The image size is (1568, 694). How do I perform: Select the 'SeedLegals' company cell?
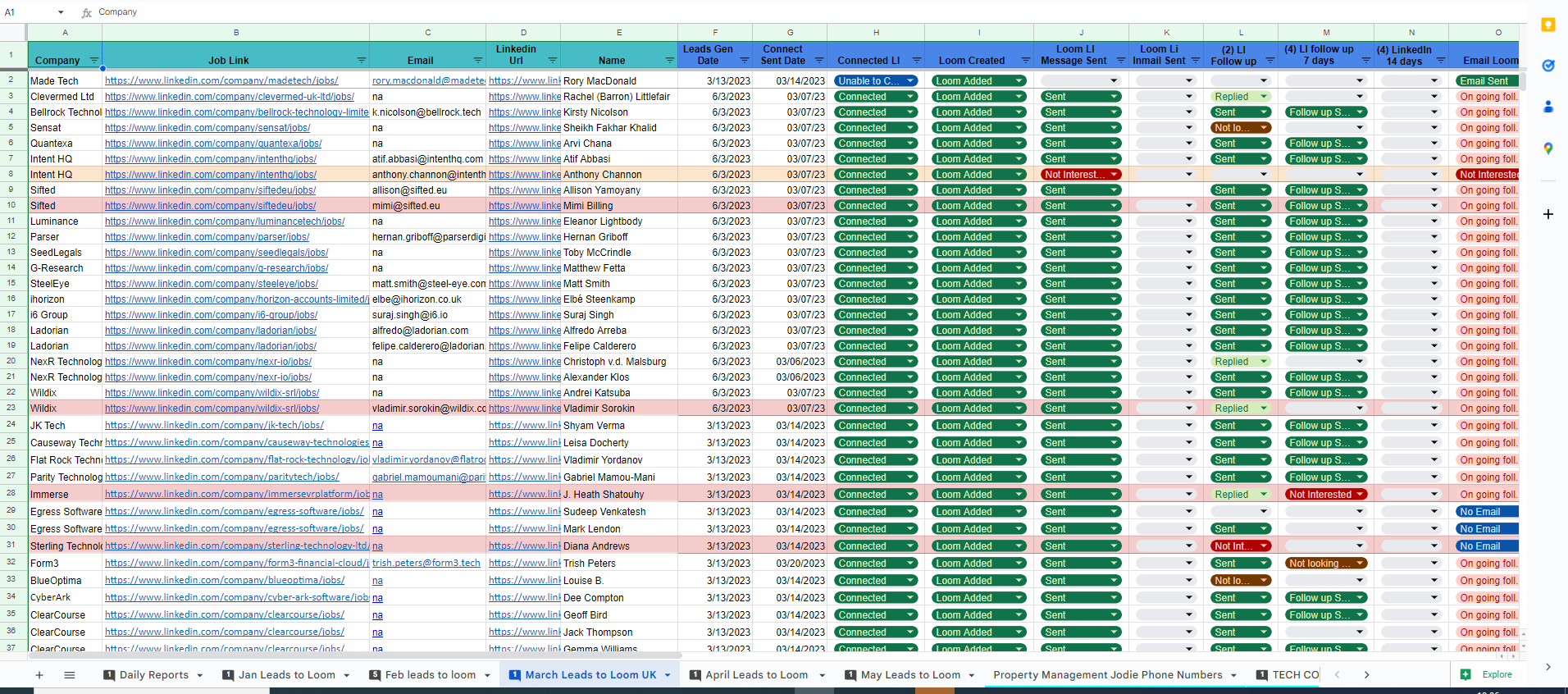click(x=65, y=253)
